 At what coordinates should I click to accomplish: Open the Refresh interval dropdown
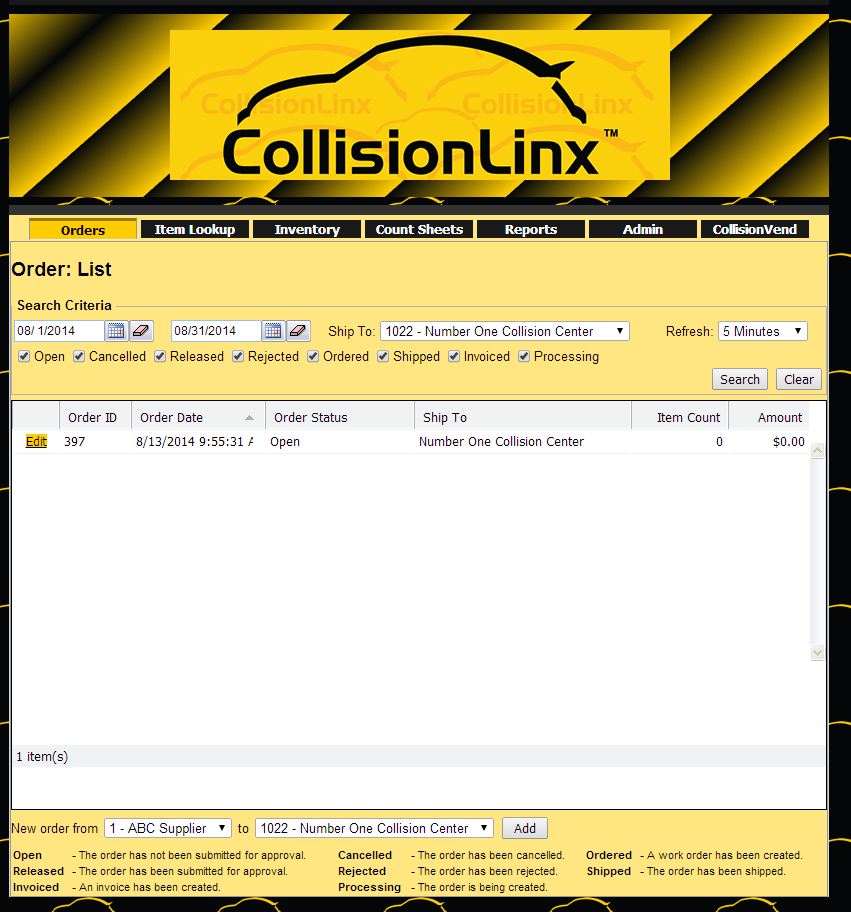[x=763, y=332]
